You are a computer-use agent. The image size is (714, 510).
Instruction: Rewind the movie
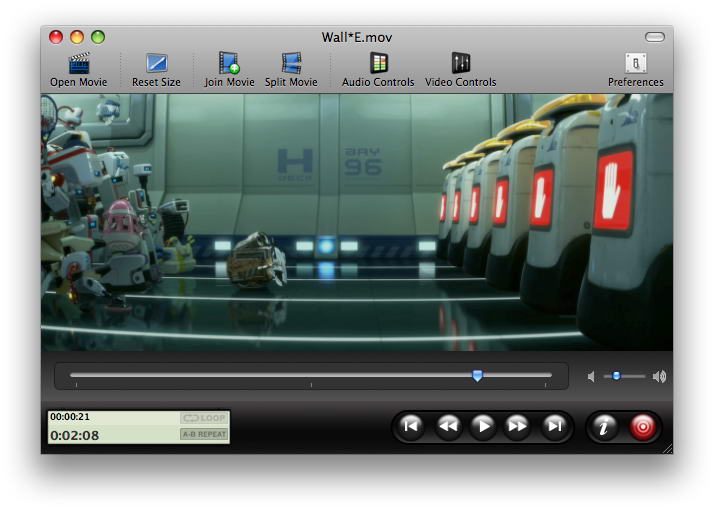(x=447, y=426)
